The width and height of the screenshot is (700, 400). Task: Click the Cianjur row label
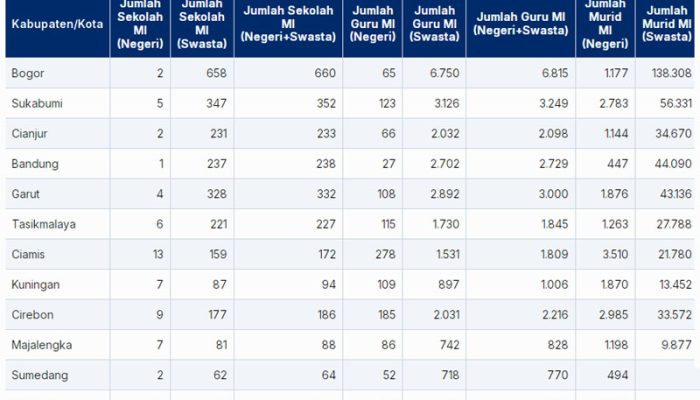[29, 134]
